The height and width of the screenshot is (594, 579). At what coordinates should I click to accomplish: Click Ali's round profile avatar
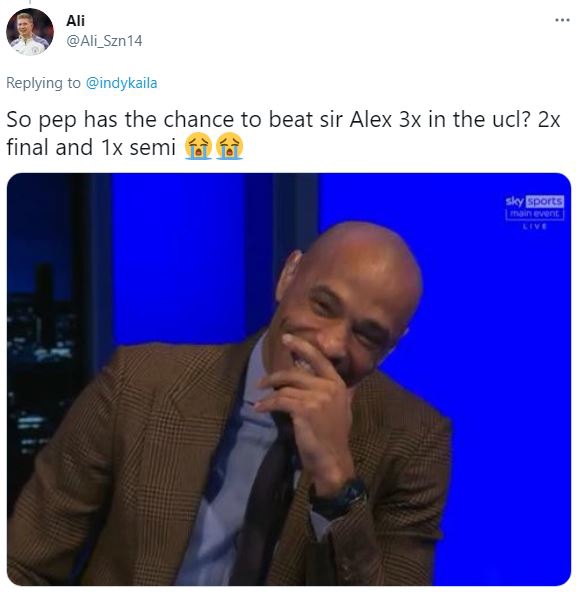(30, 32)
